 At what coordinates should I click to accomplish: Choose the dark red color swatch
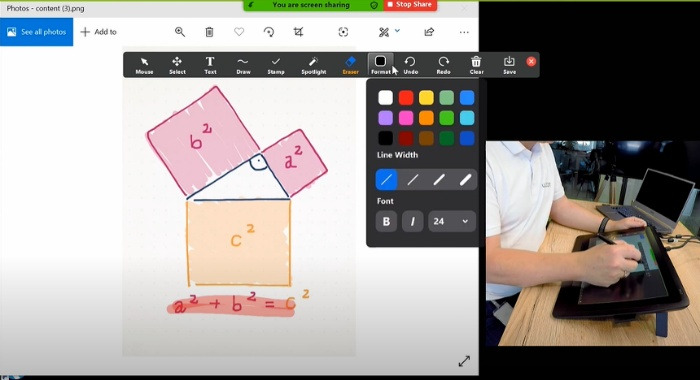click(x=406, y=138)
